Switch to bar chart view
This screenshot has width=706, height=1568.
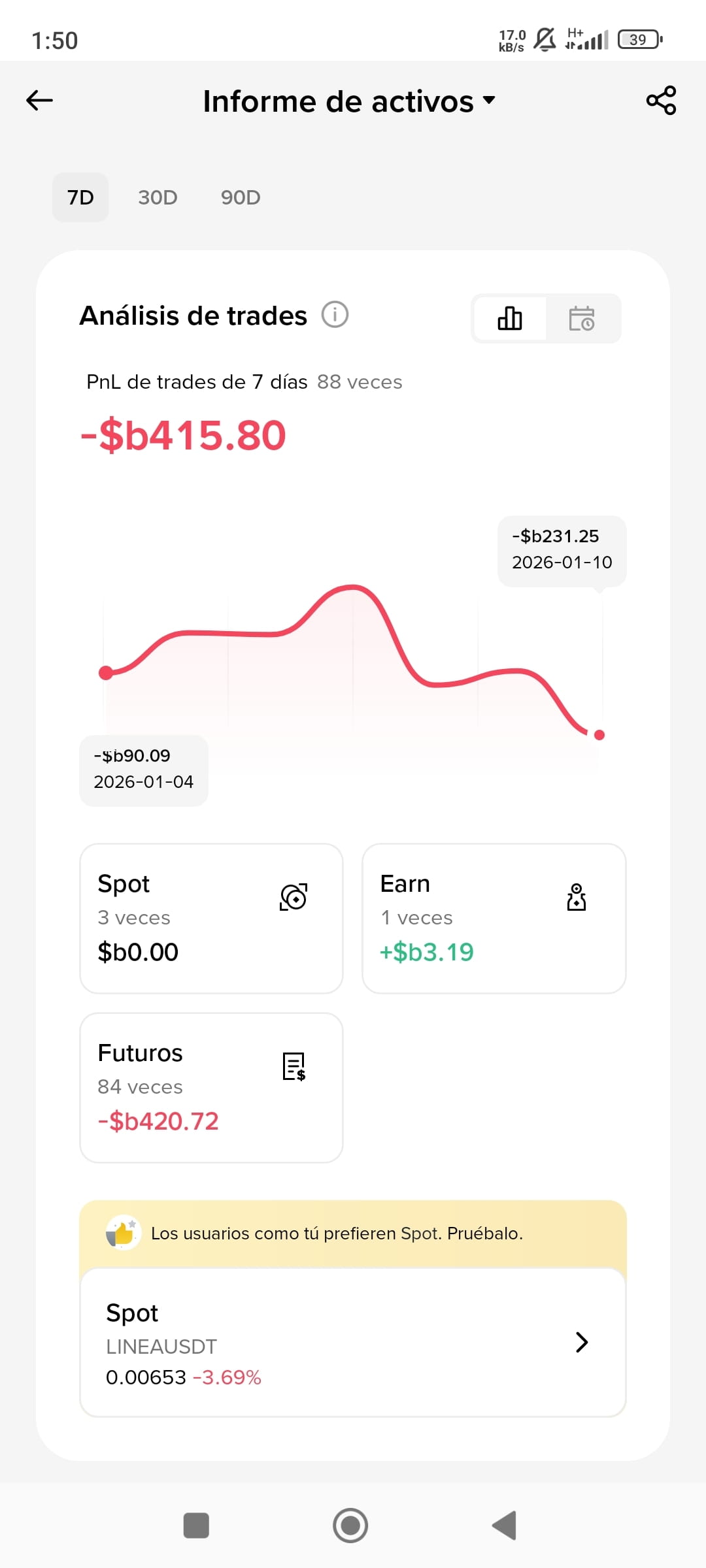[510, 318]
